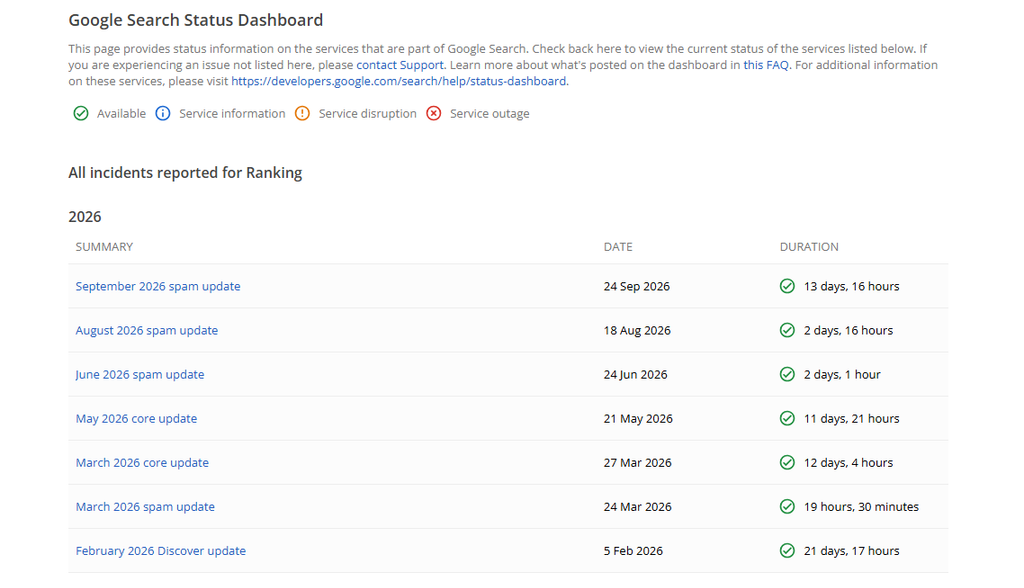The width and height of the screenshot is (1024, 588).
Task: Click the date 5 Feb 2026
Action: tap(633, 551)
